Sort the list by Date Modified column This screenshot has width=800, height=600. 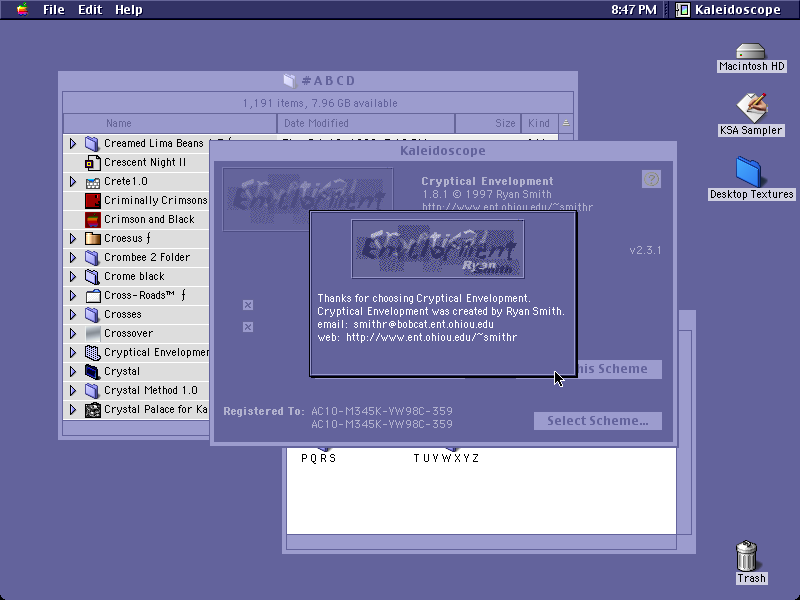click(366, 123)
